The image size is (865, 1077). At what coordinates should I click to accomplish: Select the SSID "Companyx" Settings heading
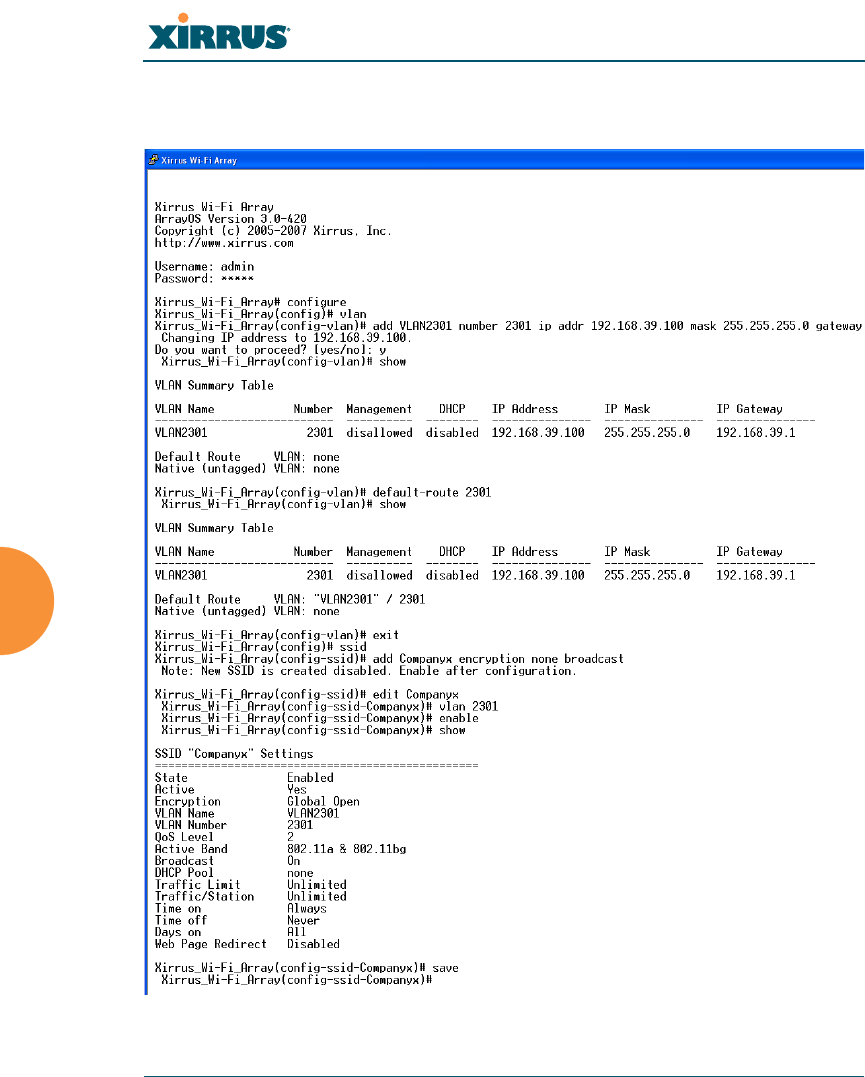coord(234,754)
